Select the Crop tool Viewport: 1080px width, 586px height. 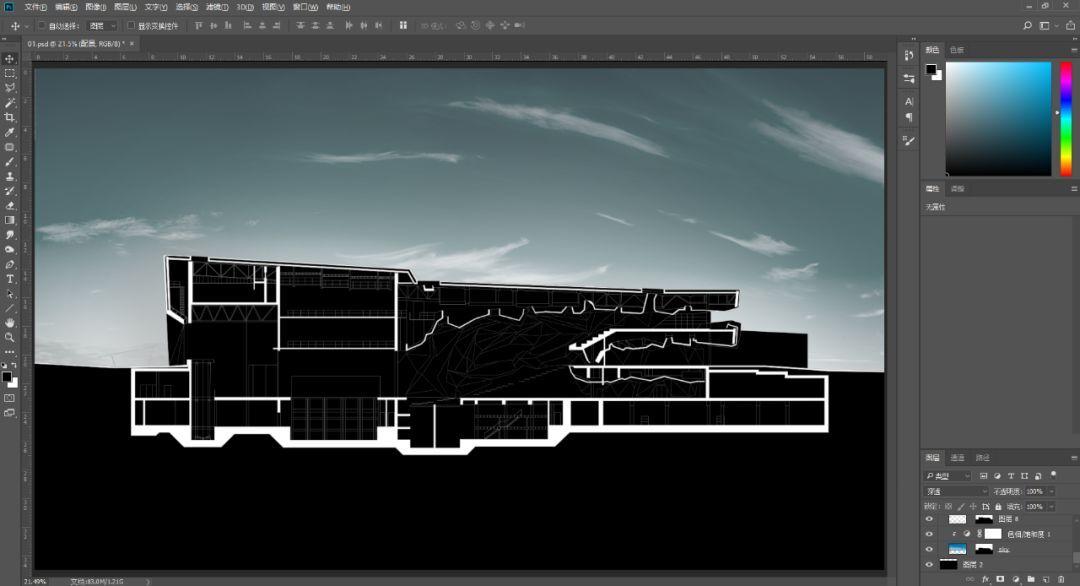click(x=10, y=117)
